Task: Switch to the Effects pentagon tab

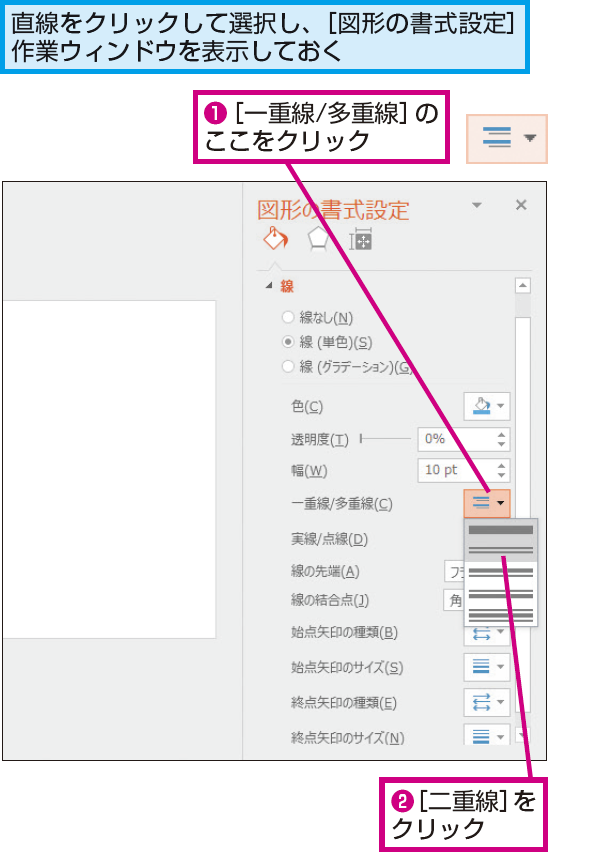Action: [x=317, y=239]
